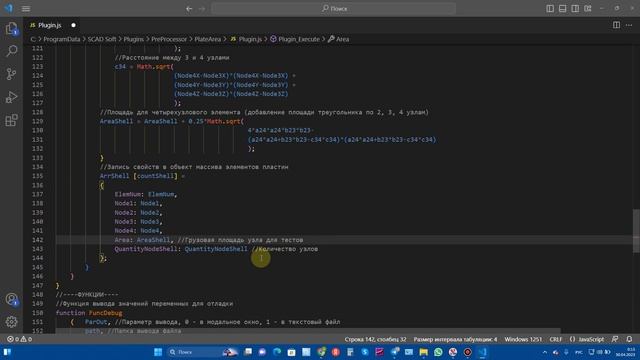Viewport: 640px width, 360px height.
Task: Open the Search view in activity bar
Action: pyautogui.click(x=11, y=51)
